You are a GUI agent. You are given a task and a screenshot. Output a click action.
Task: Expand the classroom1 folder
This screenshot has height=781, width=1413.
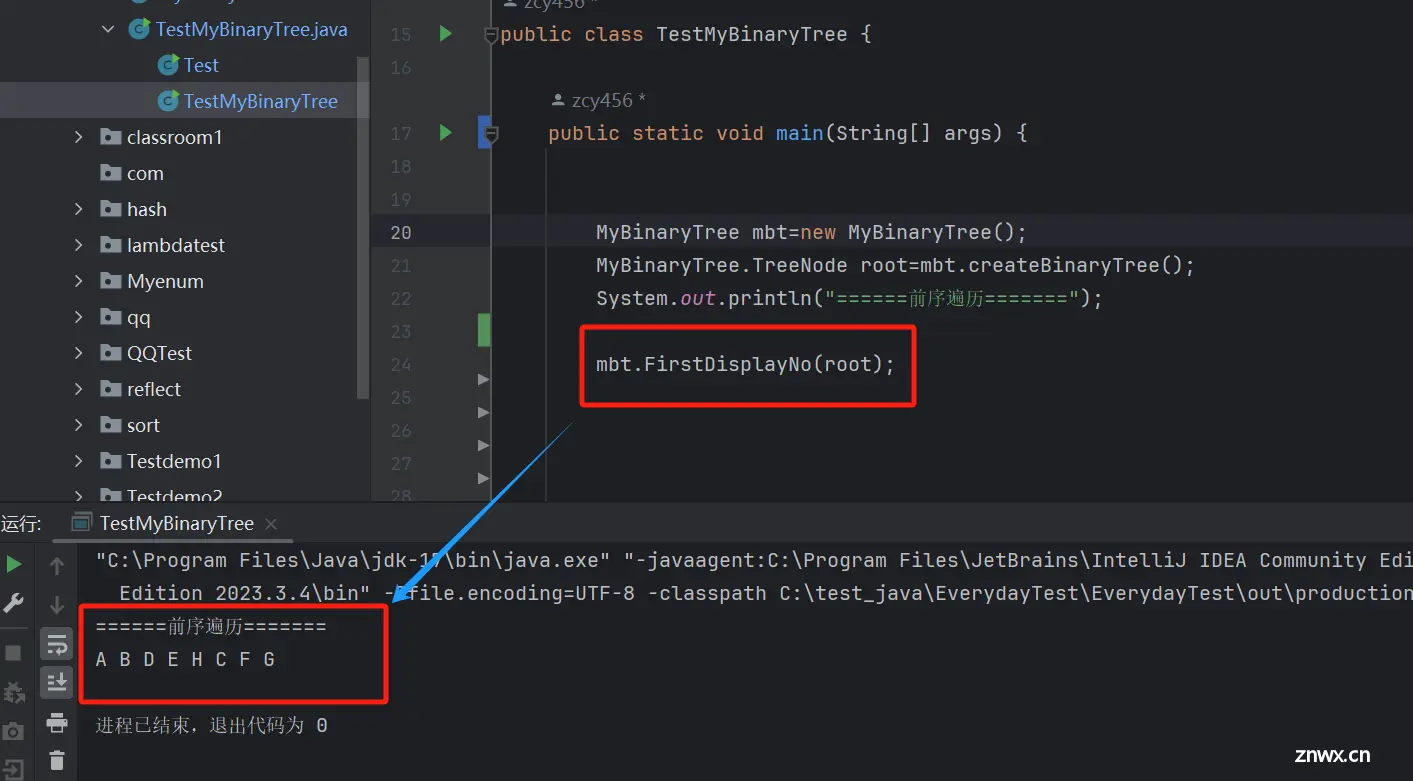(79, 137)
